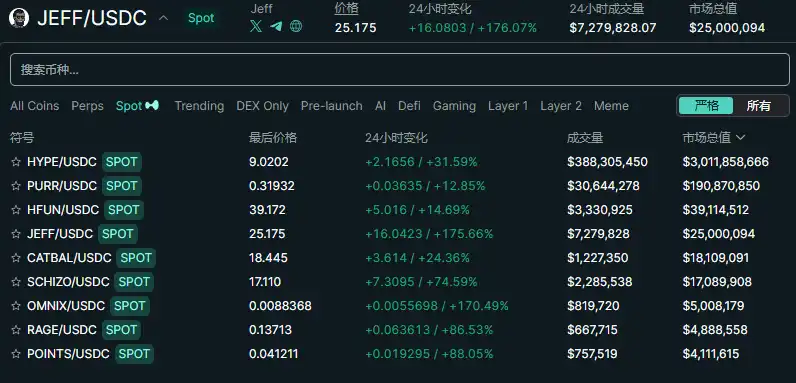Star the PURR/USDC pair
Image resolution: width=796 pixels, height=383 pixels.
pos(16,186)
